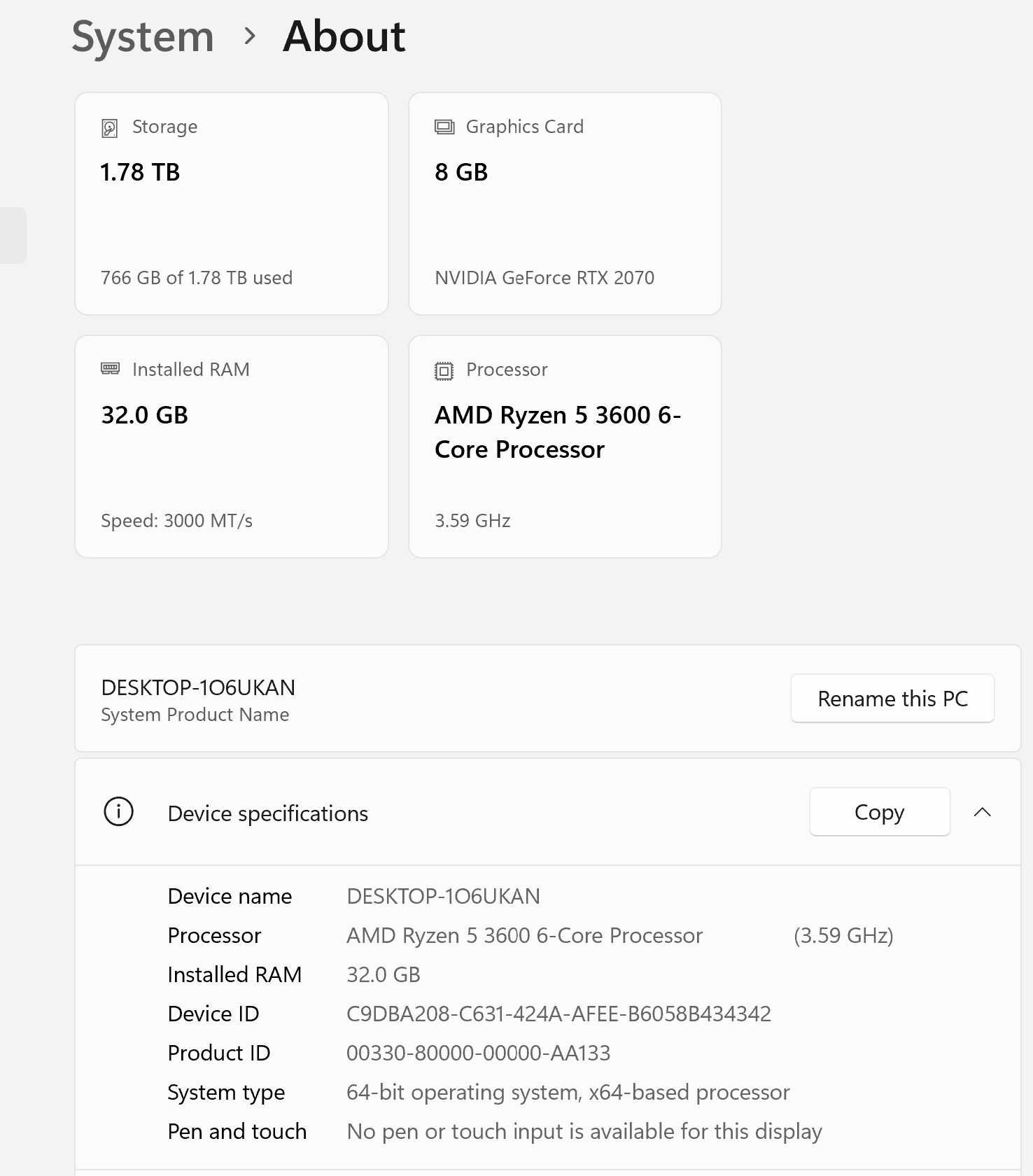Click the (3.59 GHz) value in specifications

(843, 935)
